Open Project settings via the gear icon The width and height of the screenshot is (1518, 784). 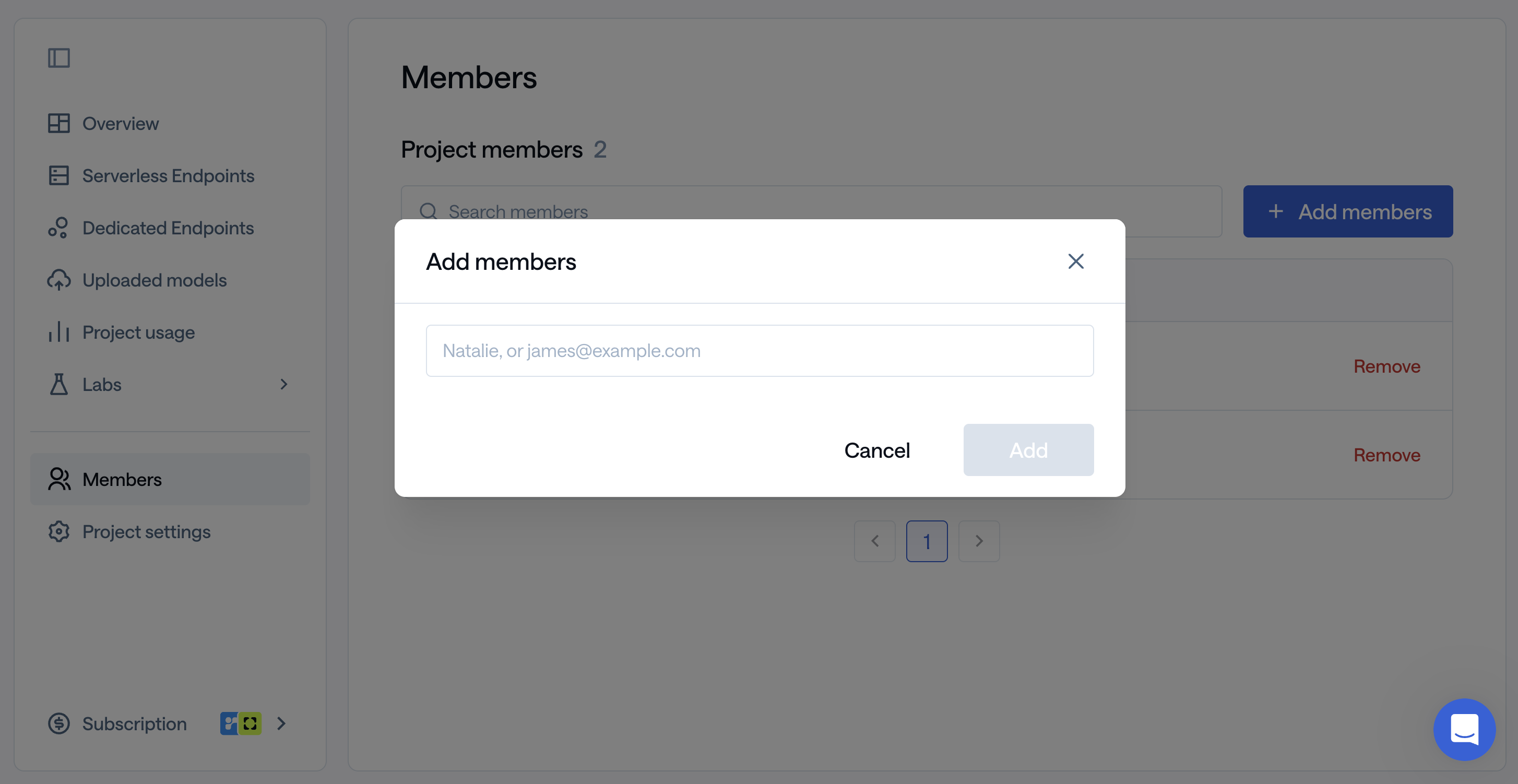click(59, 531)
